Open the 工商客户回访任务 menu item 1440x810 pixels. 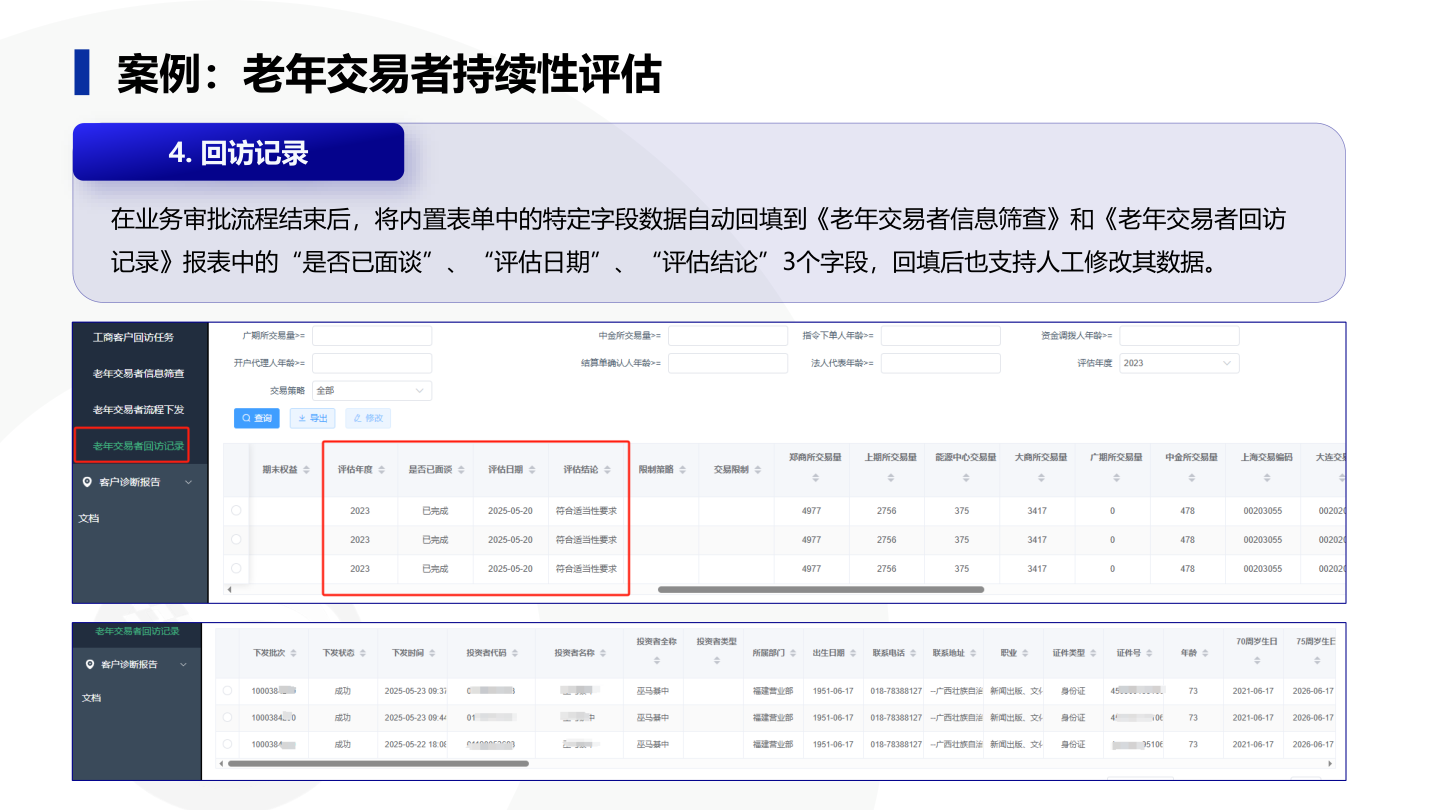(x=133, y=337)
